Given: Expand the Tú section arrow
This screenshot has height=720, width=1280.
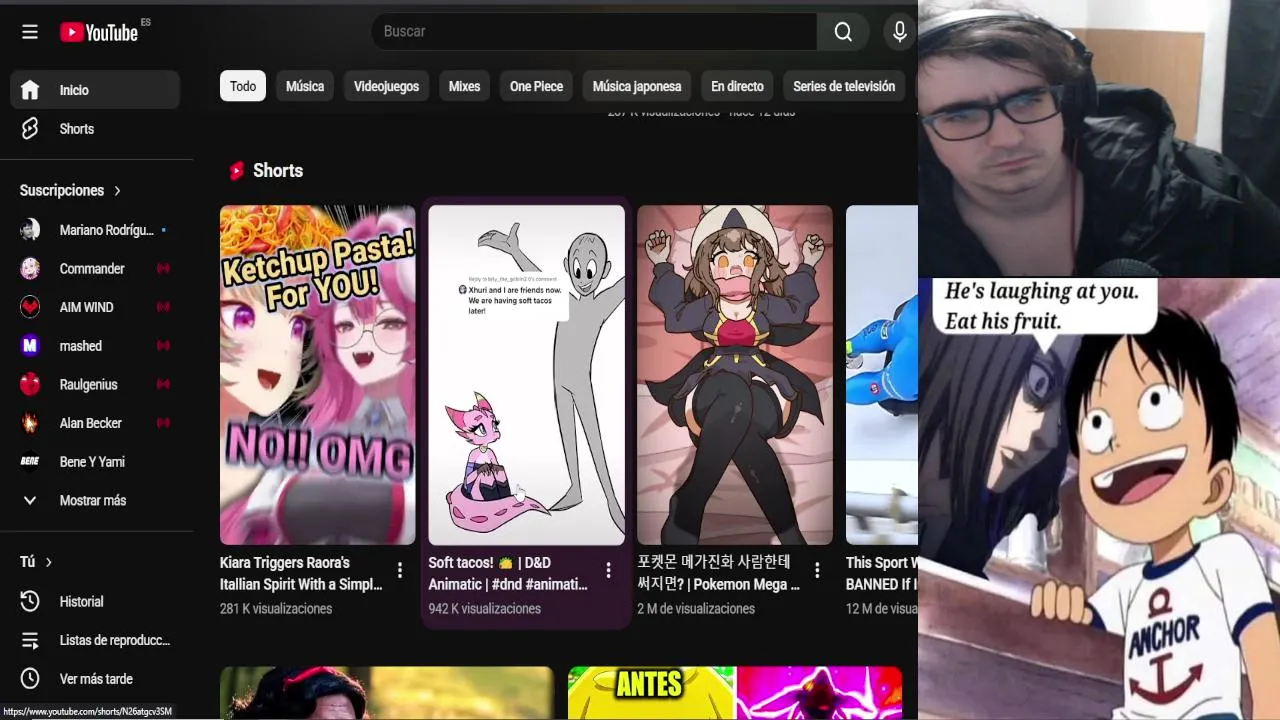Looking at the screenshot, I should (48, 563).
